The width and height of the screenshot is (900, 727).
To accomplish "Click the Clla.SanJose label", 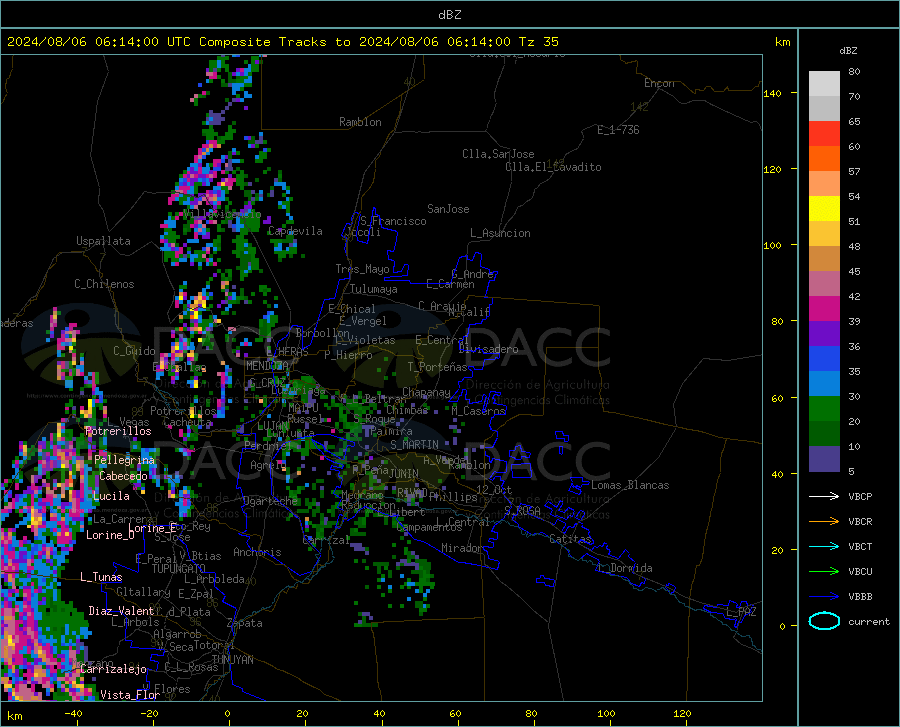I will pos(498,154).
